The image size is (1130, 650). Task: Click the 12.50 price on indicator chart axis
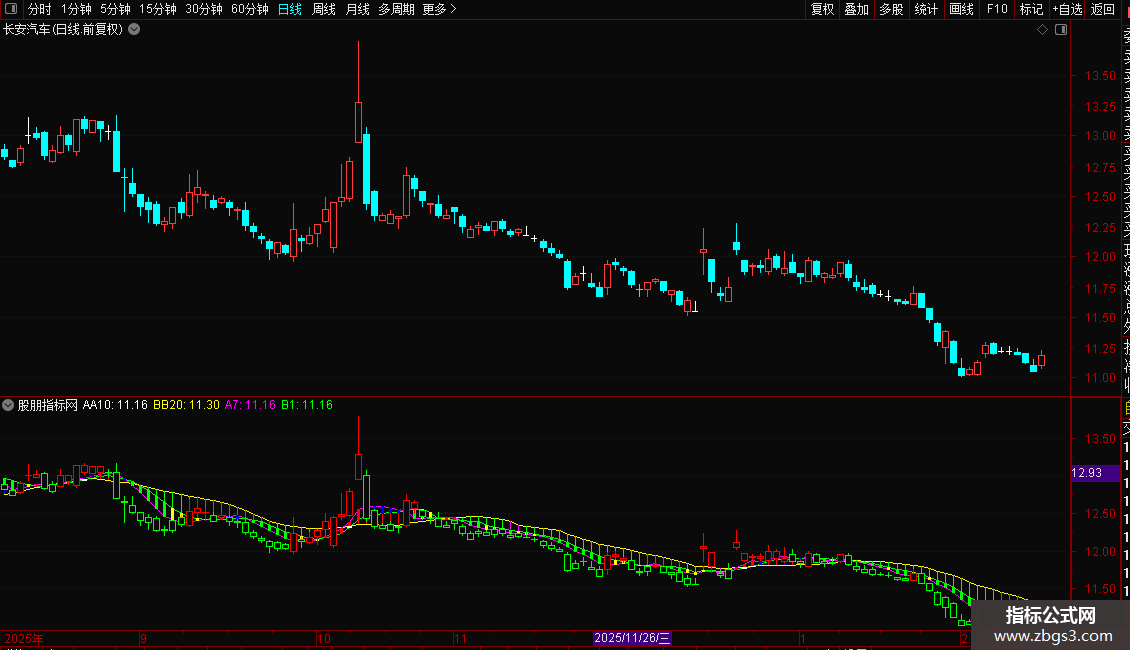(x=1100, y=514)
